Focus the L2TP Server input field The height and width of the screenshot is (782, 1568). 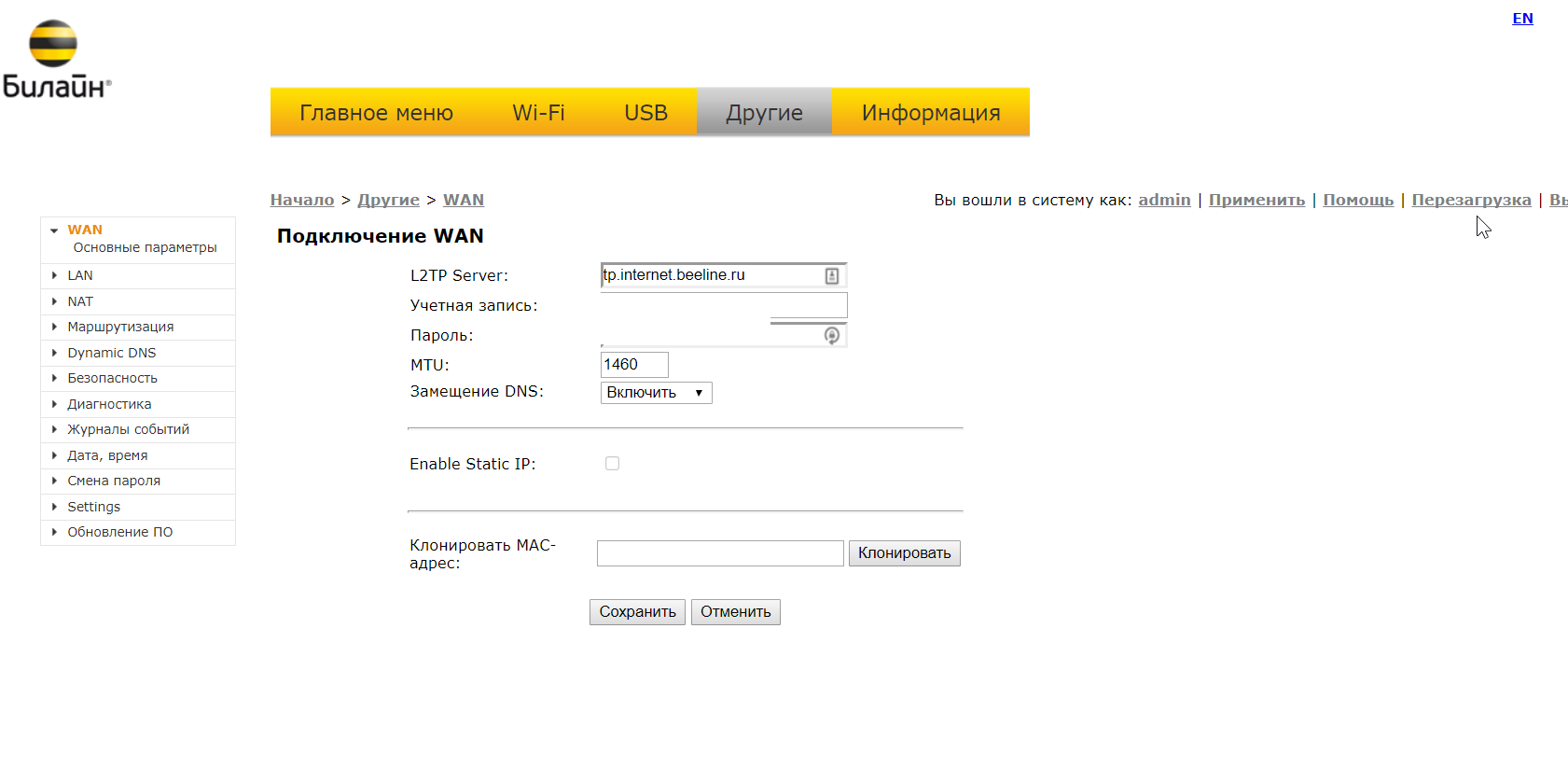(x=724, y=275)
